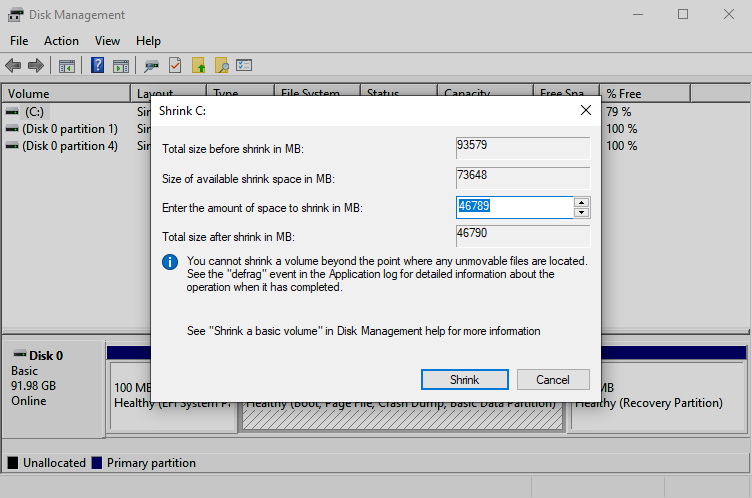The height and width of the screenshot is (498, 752).
Task: Click the Show/Hide Console Tree icon
Action: [67, 66]
